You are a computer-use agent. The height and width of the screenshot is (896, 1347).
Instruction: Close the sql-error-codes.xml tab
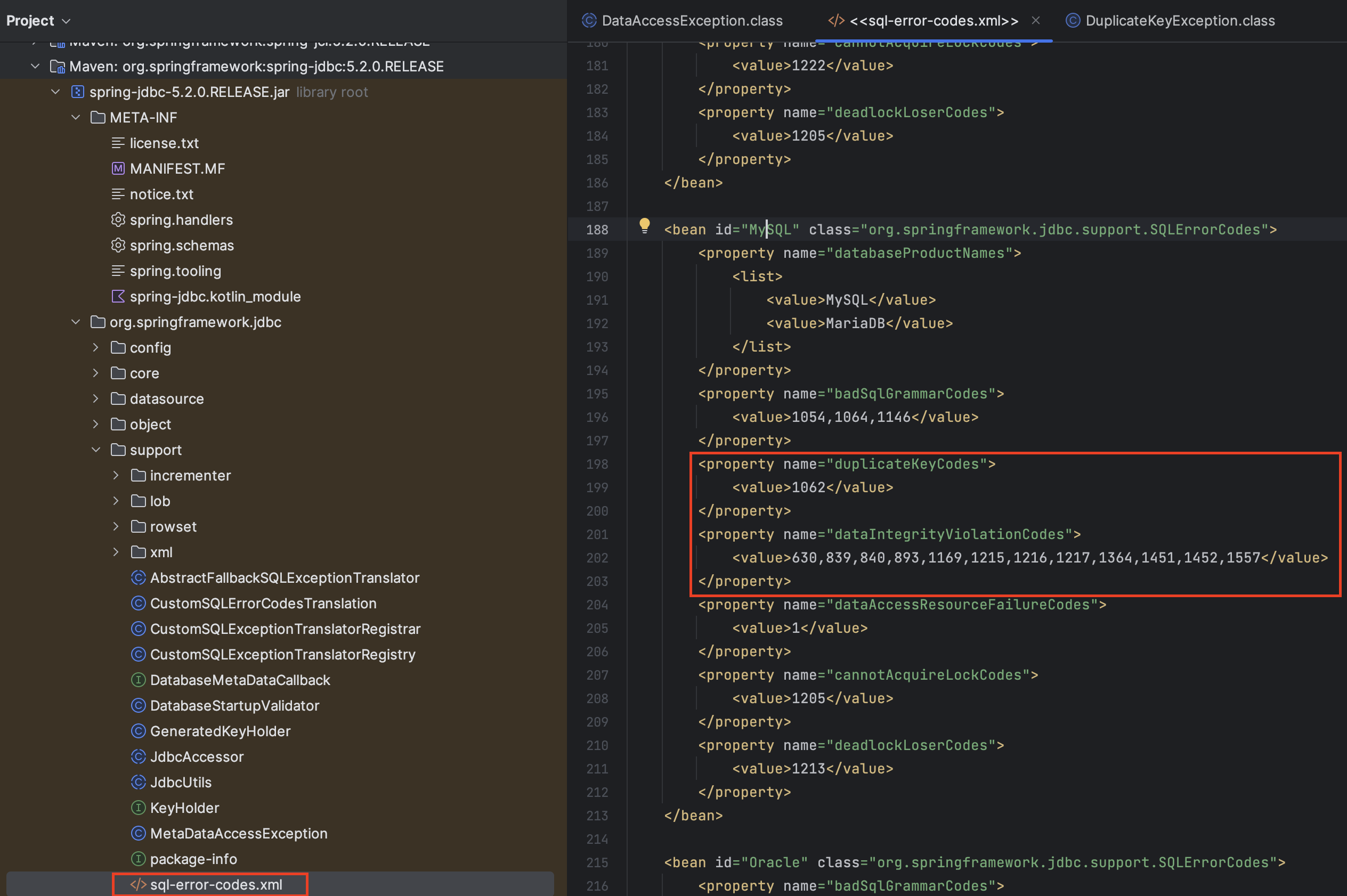(x=1035, y=21)
